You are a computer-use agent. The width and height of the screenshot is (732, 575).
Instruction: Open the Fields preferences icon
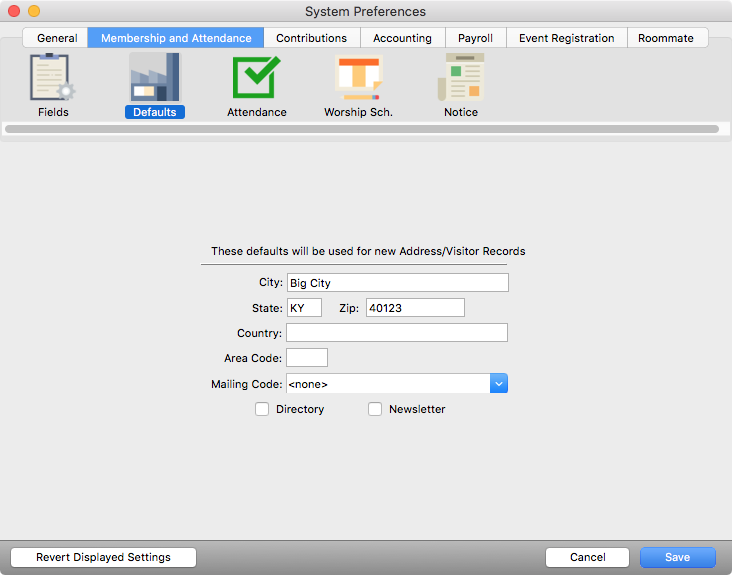coord(53,80)
